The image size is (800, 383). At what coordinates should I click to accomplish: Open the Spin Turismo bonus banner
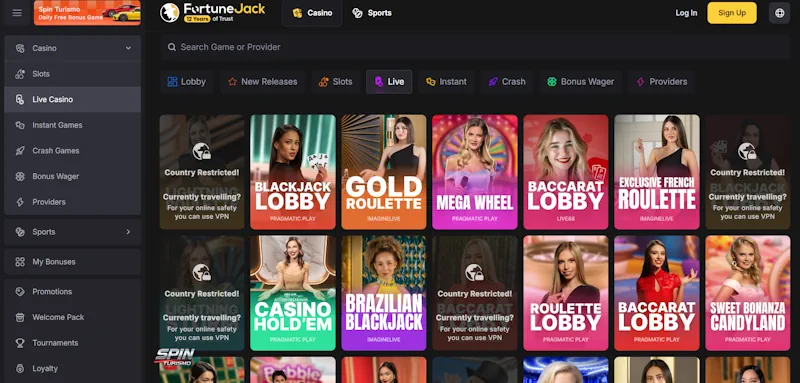pyautogui.click(x=87, y=13)
